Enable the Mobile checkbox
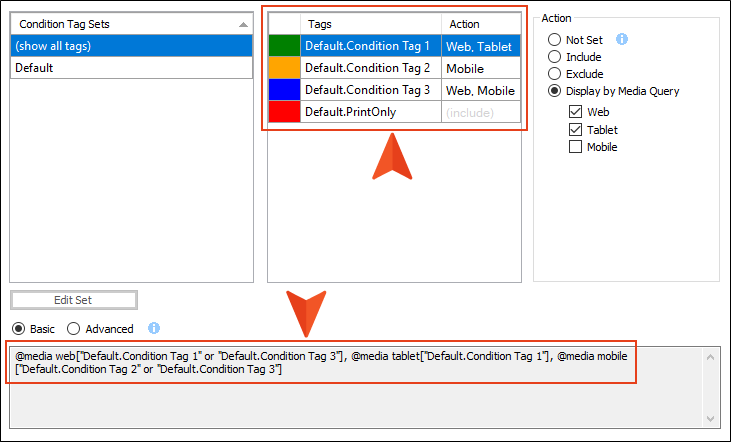The image size is (731, 442). tap(575, 147)
